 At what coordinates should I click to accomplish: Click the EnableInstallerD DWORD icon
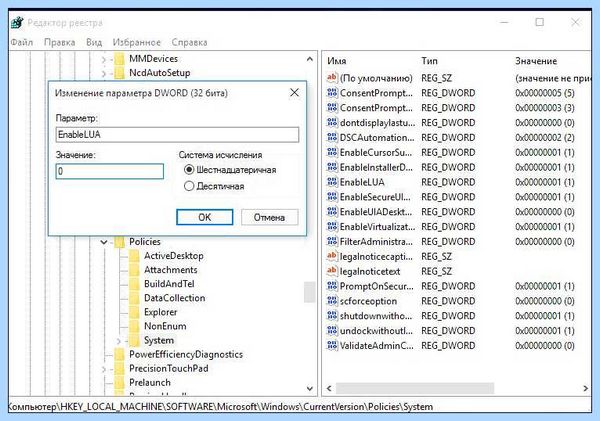(332, 167)
